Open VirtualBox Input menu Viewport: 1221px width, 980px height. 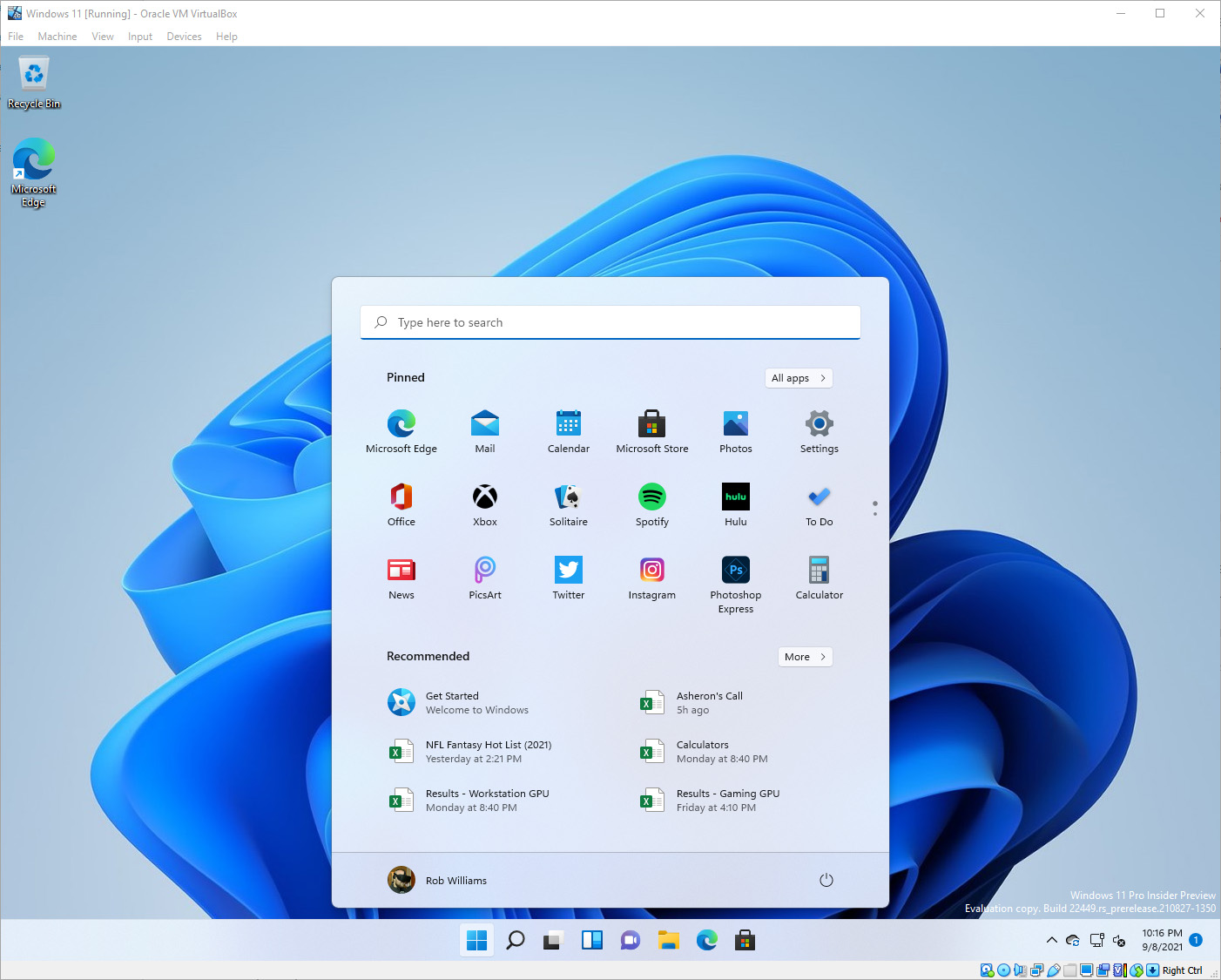click(x=140, y=37)
